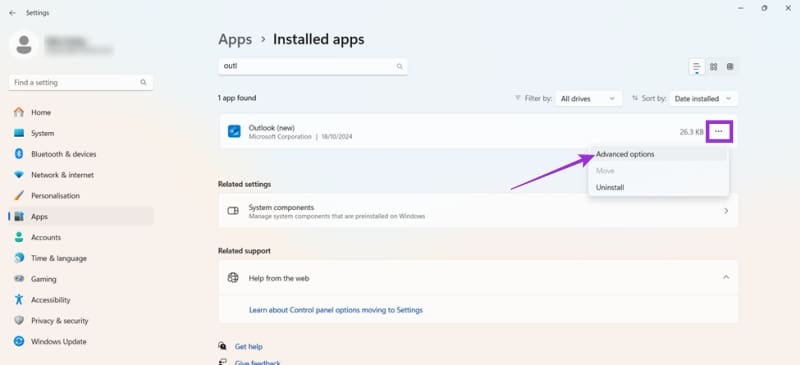Image resolution: width=800 pixels, height=365 pixels.
Task: Click the '1 app found' text
Action: (237, 98)
